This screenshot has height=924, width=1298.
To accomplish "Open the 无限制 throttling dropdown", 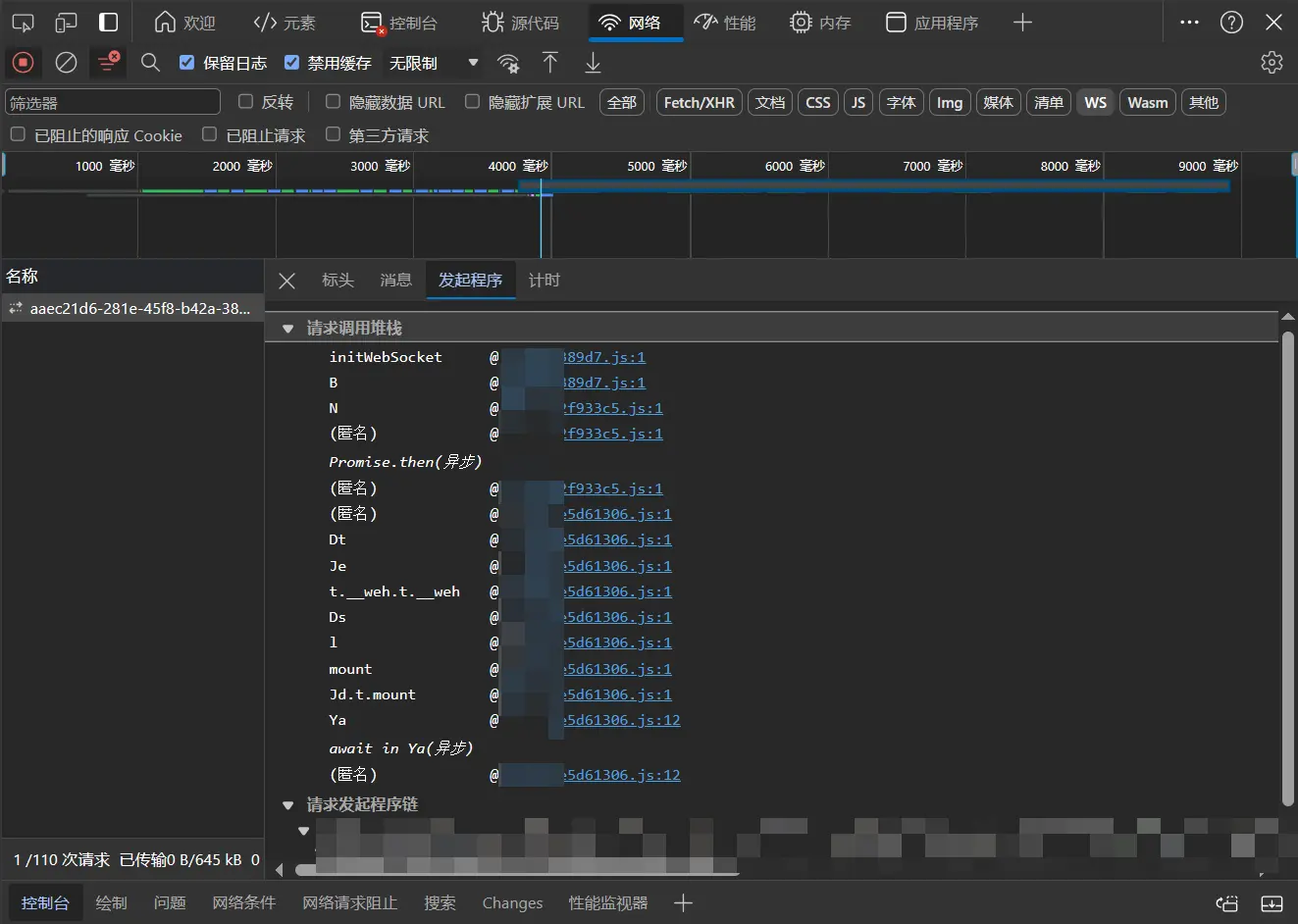I will click(433, 63).
